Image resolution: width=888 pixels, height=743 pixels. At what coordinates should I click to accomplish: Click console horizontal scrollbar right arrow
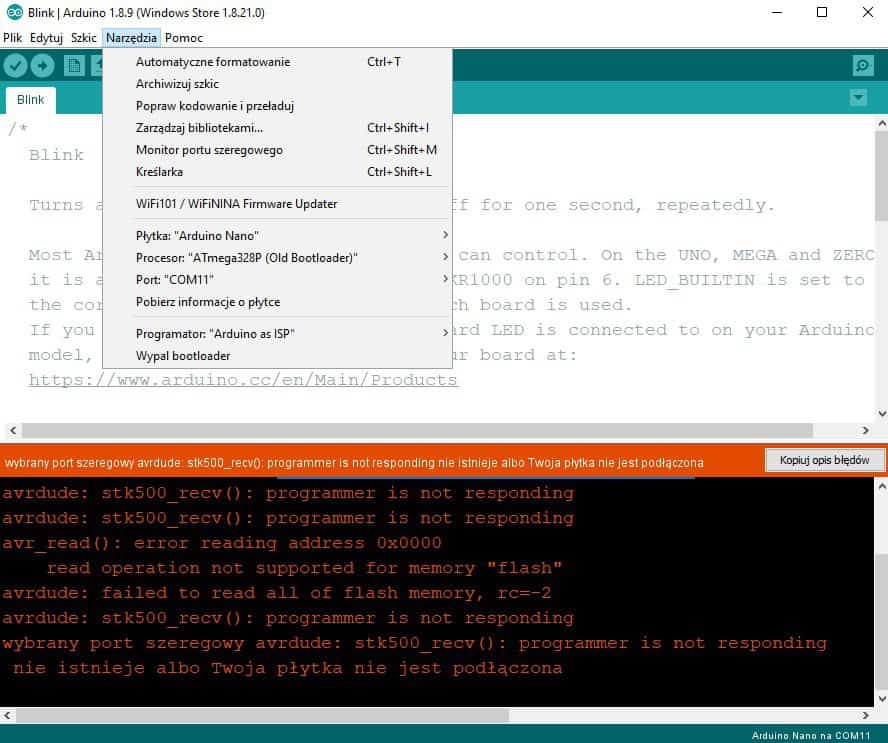[x=865, y=715]
